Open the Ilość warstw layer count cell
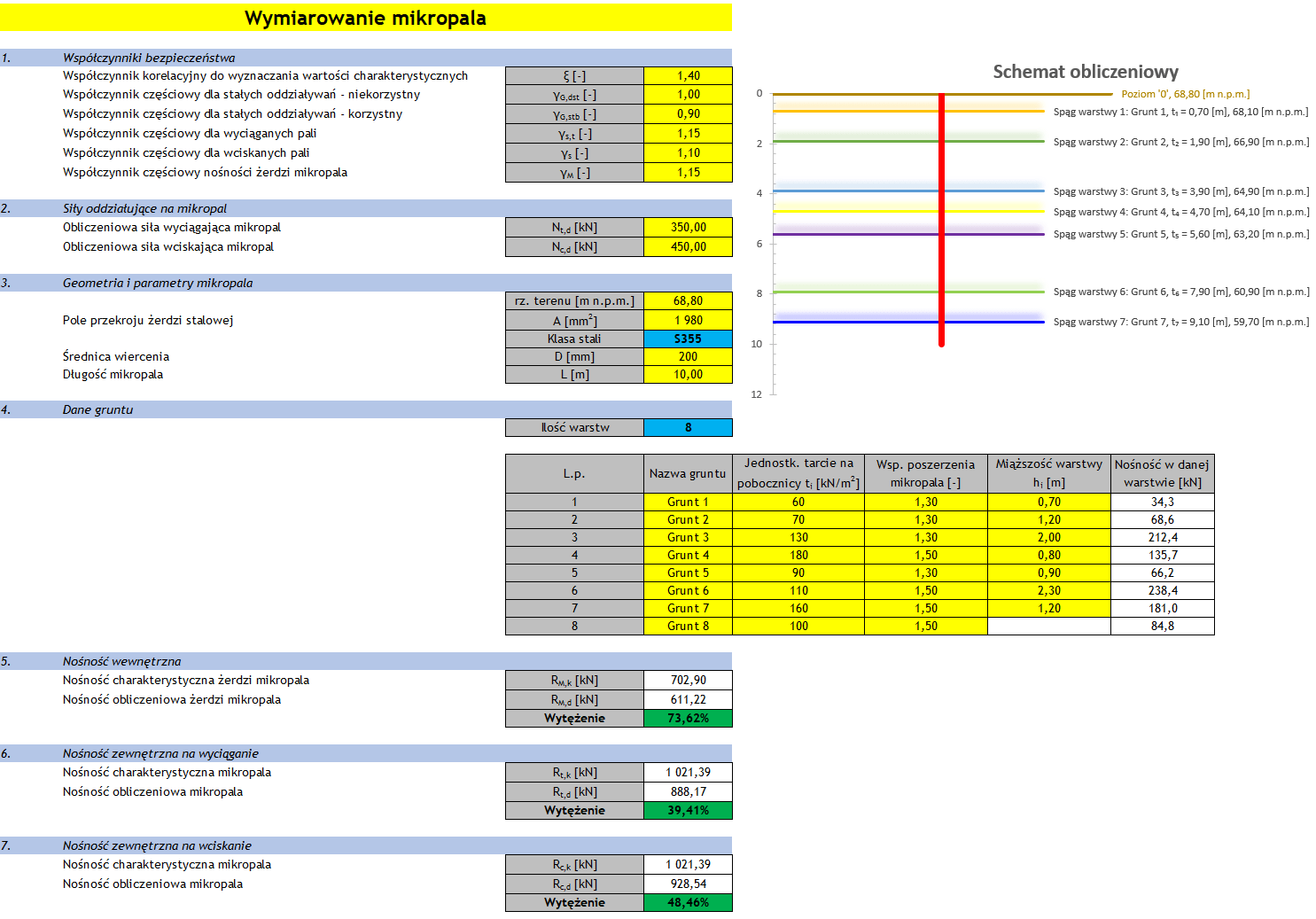Image resolution: width=1316 pixels, height=919 pixels. 688,428
